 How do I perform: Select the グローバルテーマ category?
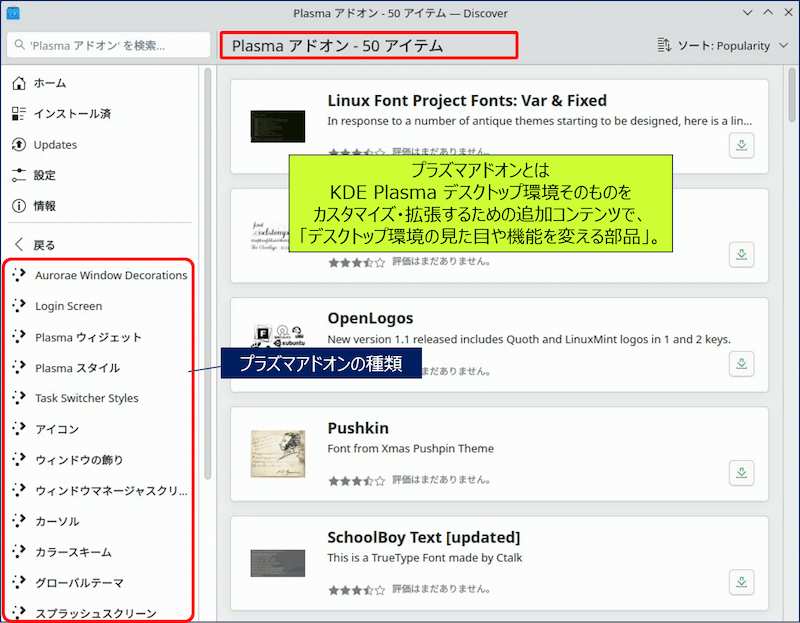tap(79, 582)
